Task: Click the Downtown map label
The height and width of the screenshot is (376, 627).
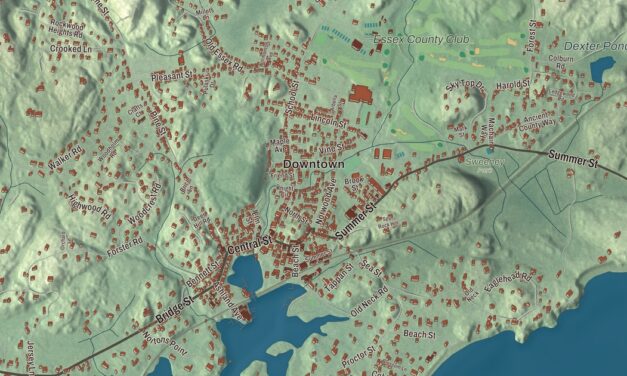Action: coord(314,164)
